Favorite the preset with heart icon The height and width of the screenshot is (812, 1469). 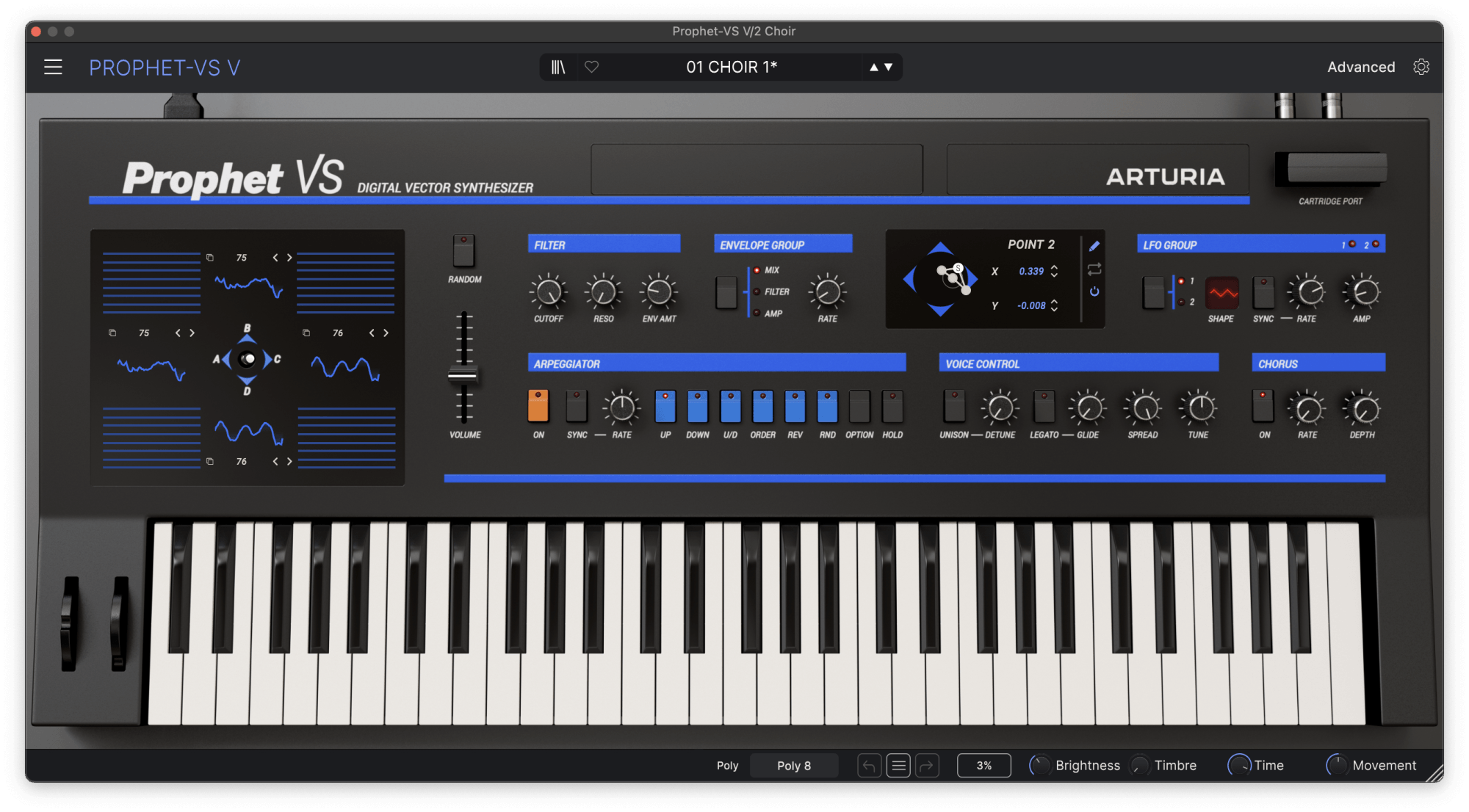click(x=591, y=67)
